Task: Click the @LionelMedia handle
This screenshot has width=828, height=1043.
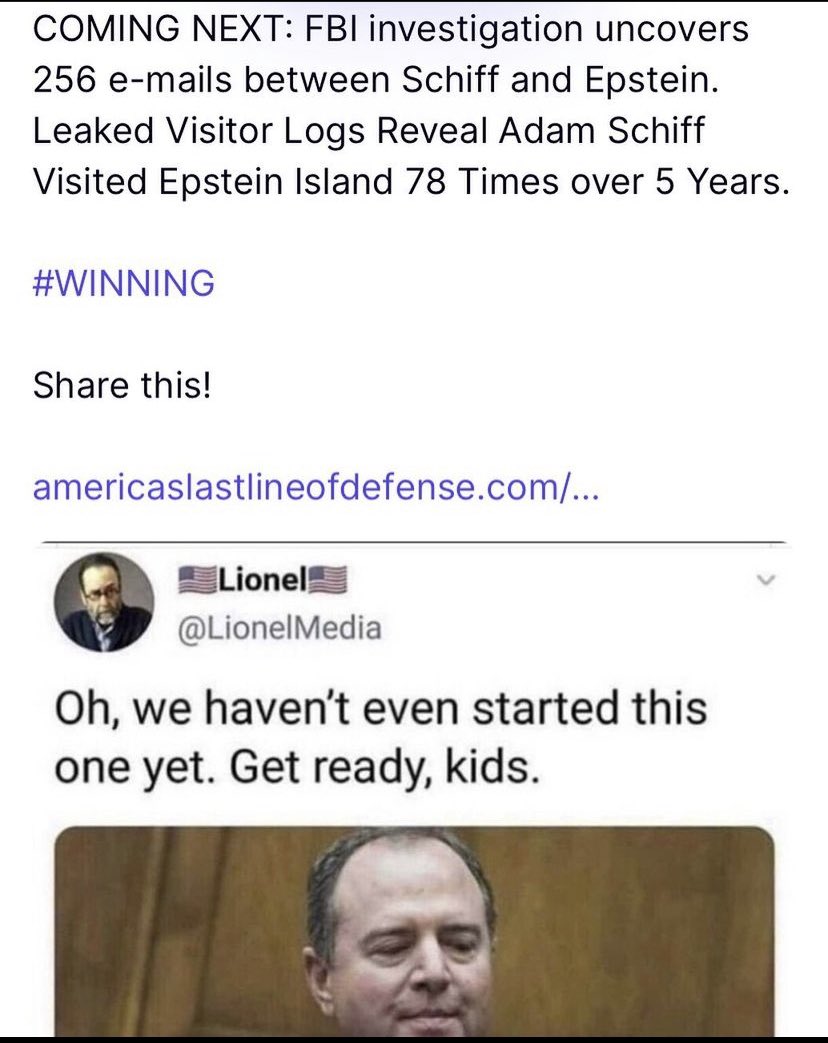Action: coord(279,627)
